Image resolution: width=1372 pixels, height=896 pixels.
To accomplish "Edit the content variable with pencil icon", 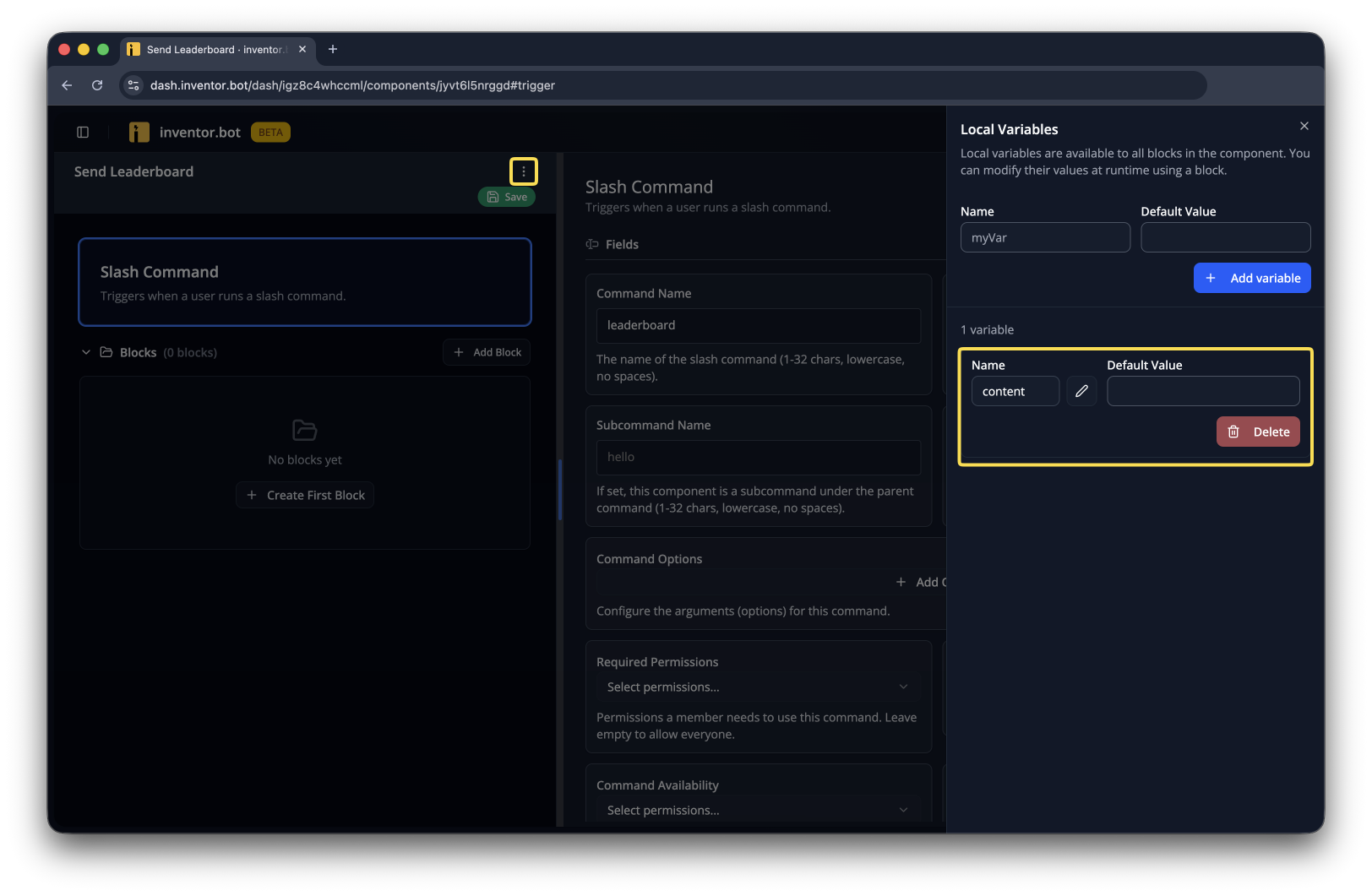I will pos(1081,391).
